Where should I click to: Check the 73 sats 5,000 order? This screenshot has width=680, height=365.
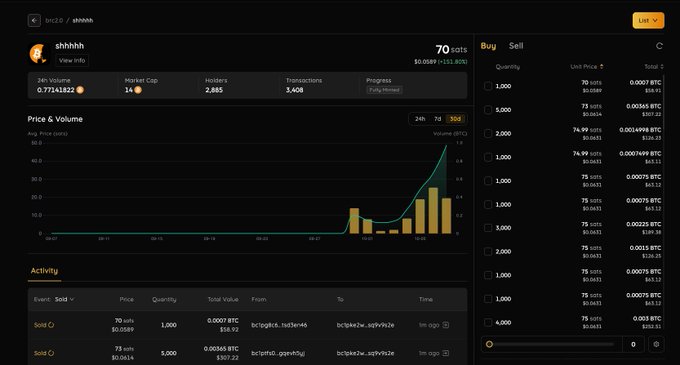pos(488,110)
